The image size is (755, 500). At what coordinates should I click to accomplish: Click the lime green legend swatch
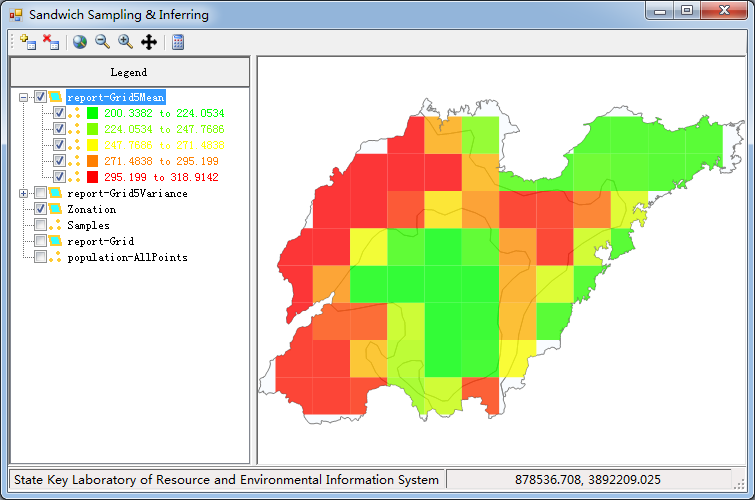pyautogui.click(x=92, y=129)
